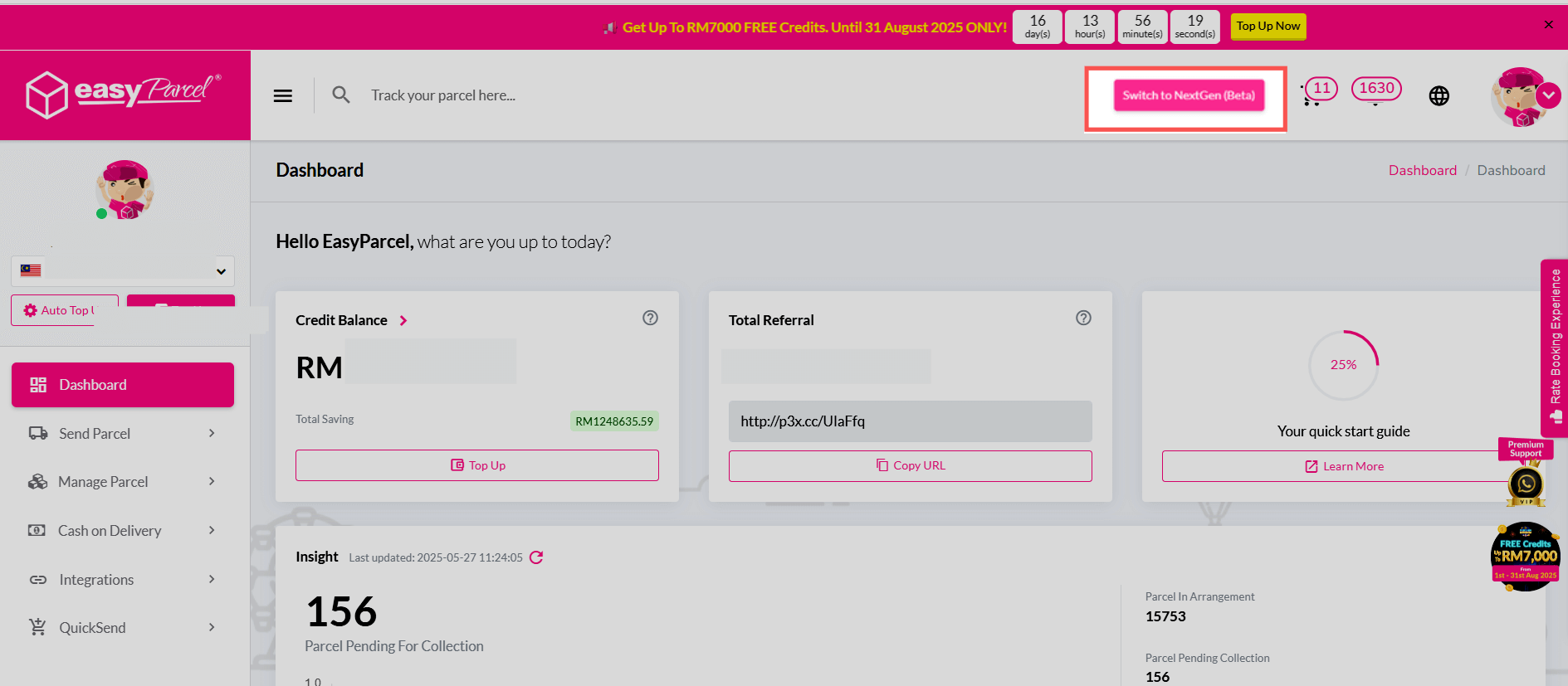1568x686 pixels.
Task: Refresh the Insight data
Action: (x=536, y=557)
